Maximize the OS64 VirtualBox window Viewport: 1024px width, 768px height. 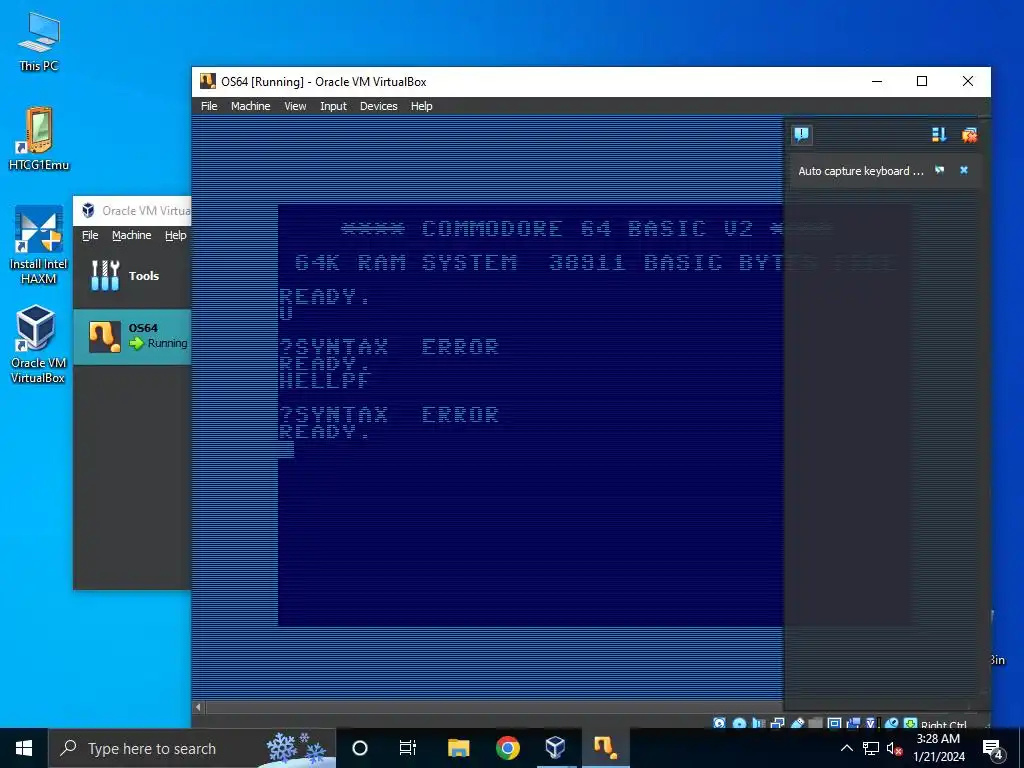coord(922,81)
